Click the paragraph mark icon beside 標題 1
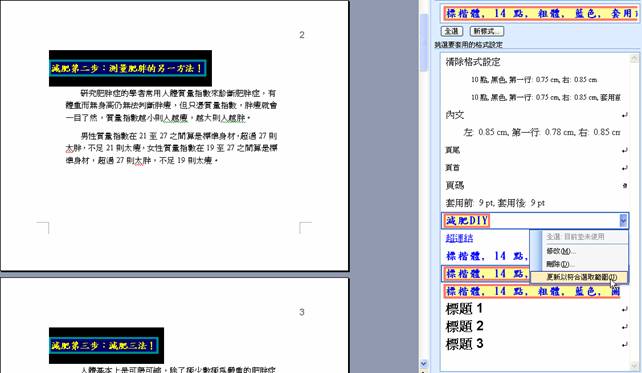This screenshot has width=642, height=373. tap(624, 310)
